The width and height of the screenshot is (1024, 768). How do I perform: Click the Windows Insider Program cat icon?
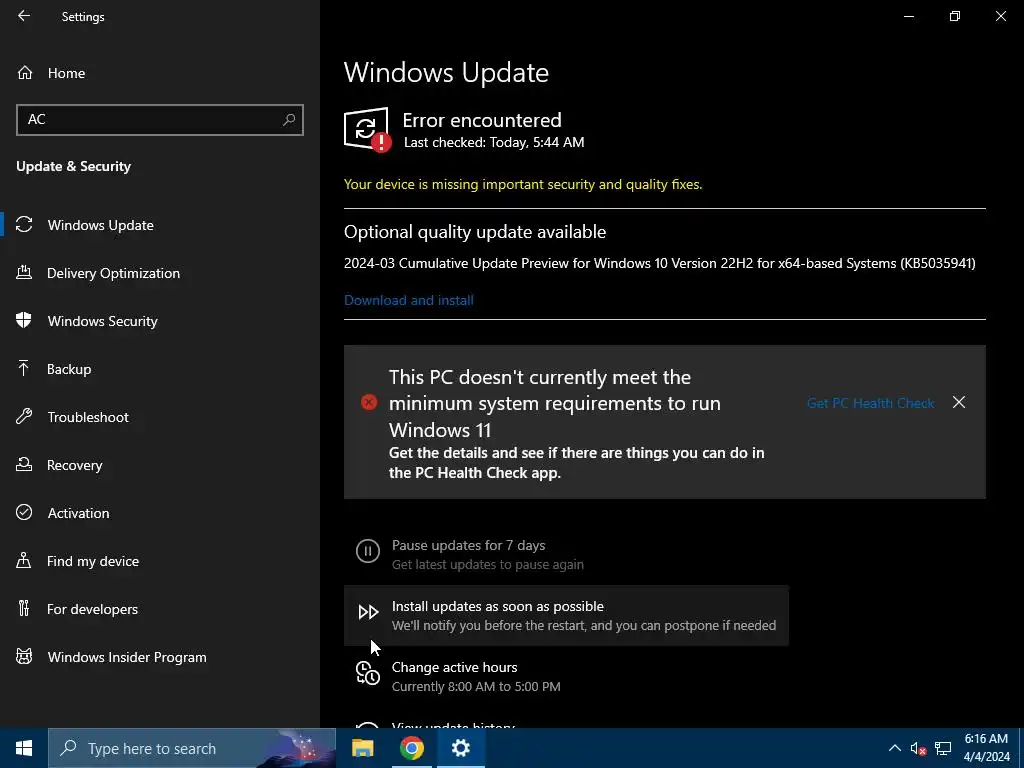pos(24,656)
